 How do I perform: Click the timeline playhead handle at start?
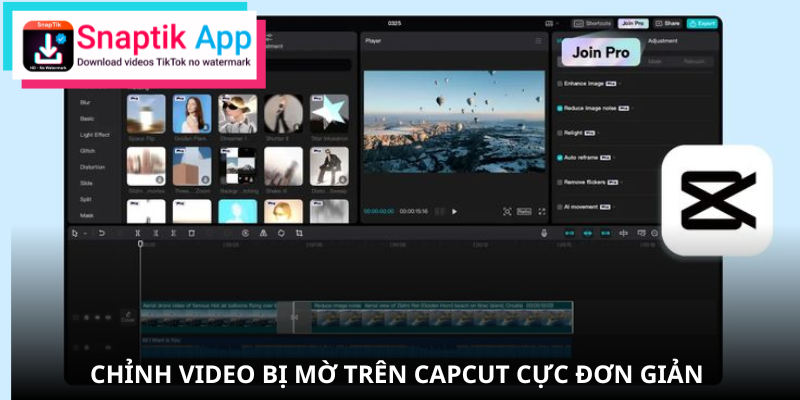coord(140,244)
